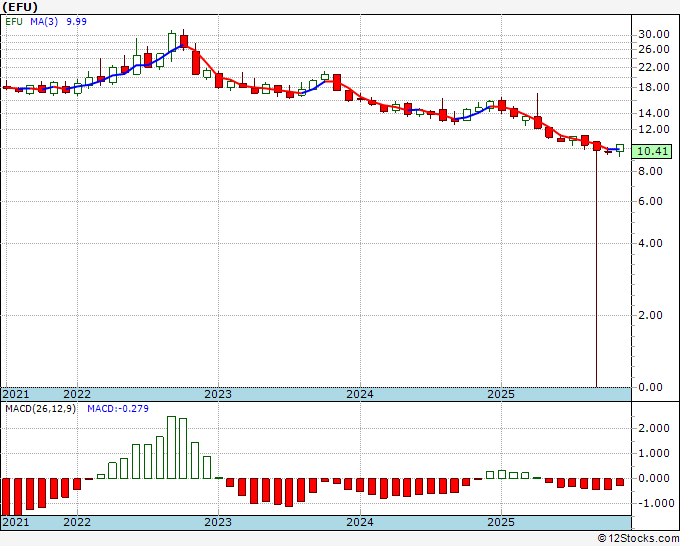Click the 9.99 moving average value
This screenshot has height=546, width=680.
pyautogui.click(x=76, y=21)
